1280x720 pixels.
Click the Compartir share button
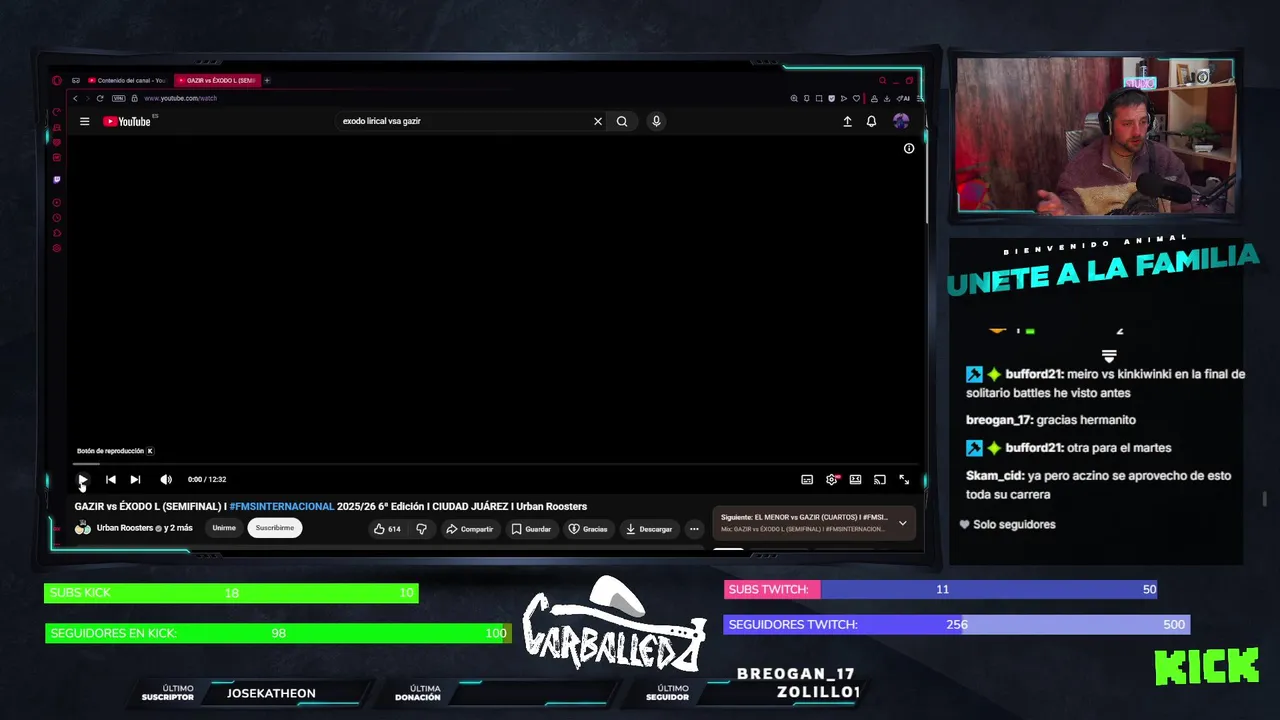pyautogui.click(x=469, y=529)
